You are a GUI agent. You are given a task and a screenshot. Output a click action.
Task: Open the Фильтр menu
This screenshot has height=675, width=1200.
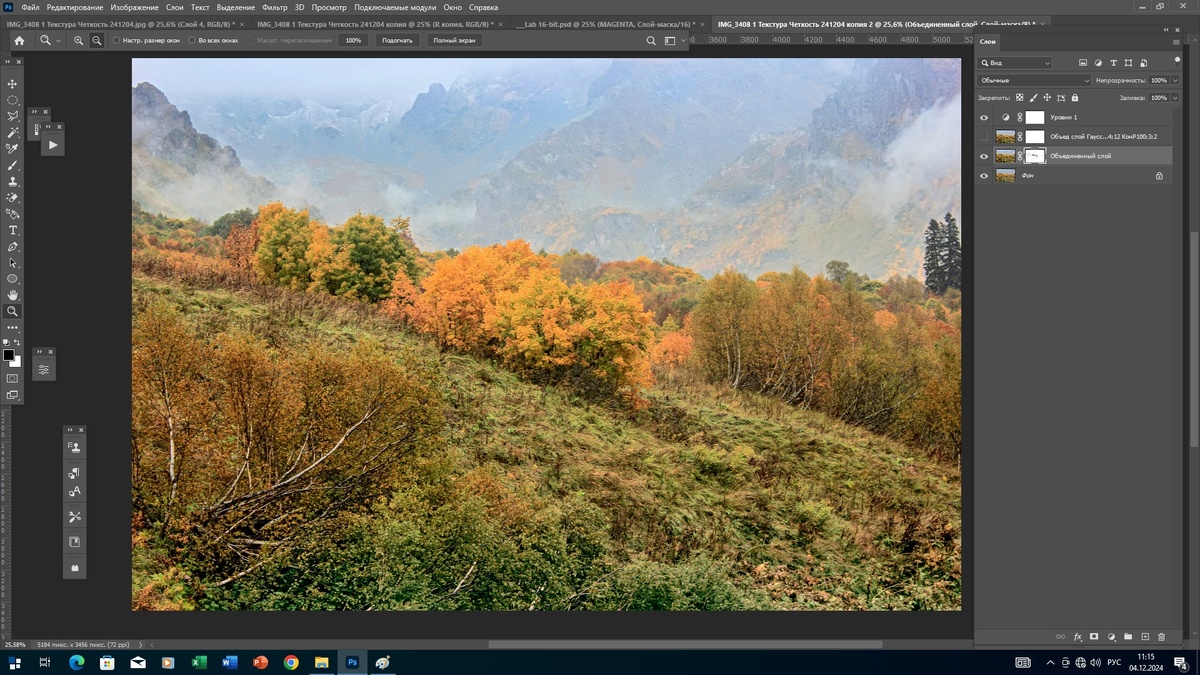click(x=275, y=7)
